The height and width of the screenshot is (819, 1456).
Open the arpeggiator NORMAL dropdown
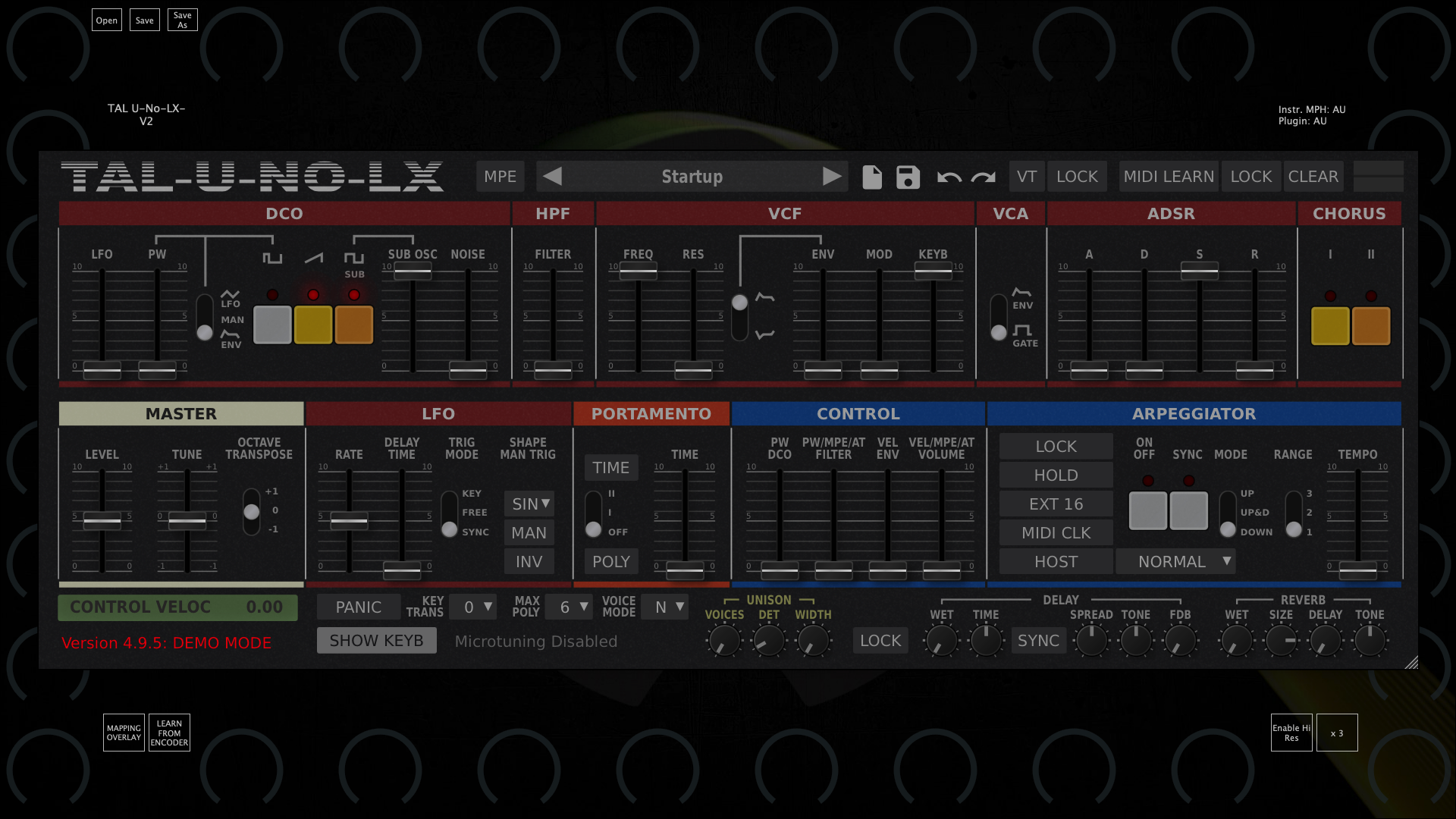pyautogui.click(x=1175, y=562)
